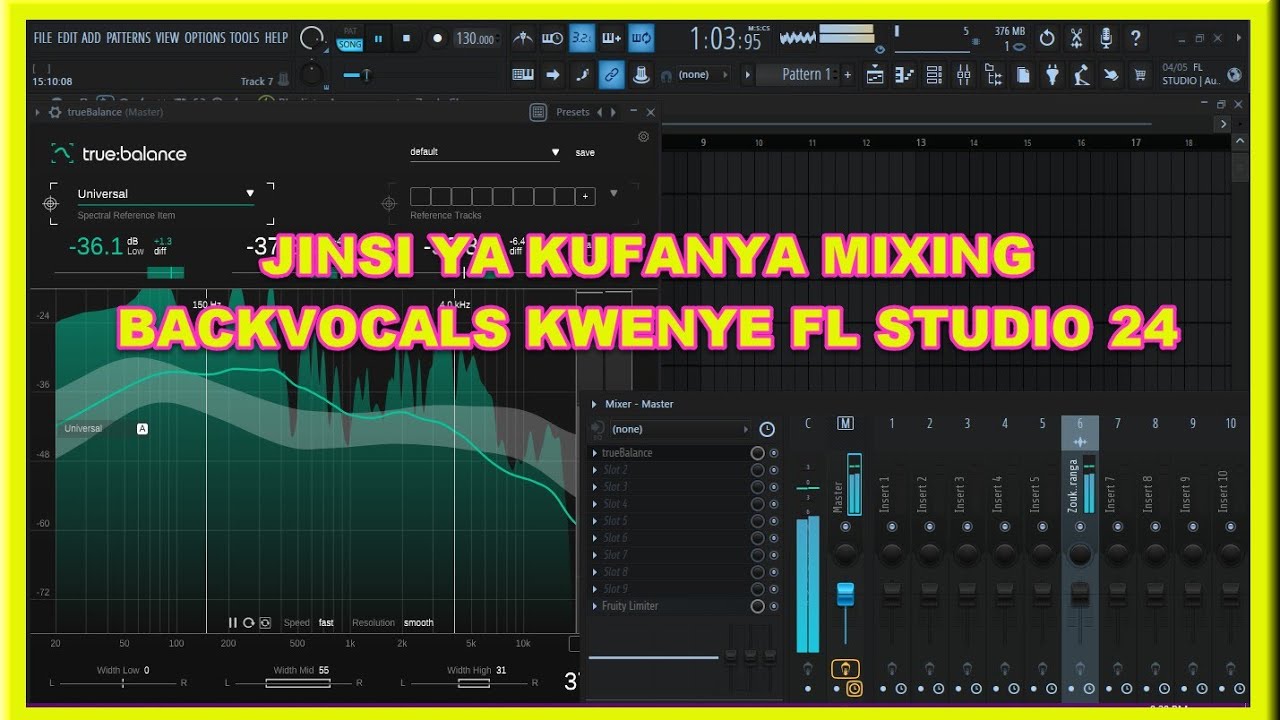Pause the trueBalance analyzer
The image size is (1280, 720).
(232, 622)
